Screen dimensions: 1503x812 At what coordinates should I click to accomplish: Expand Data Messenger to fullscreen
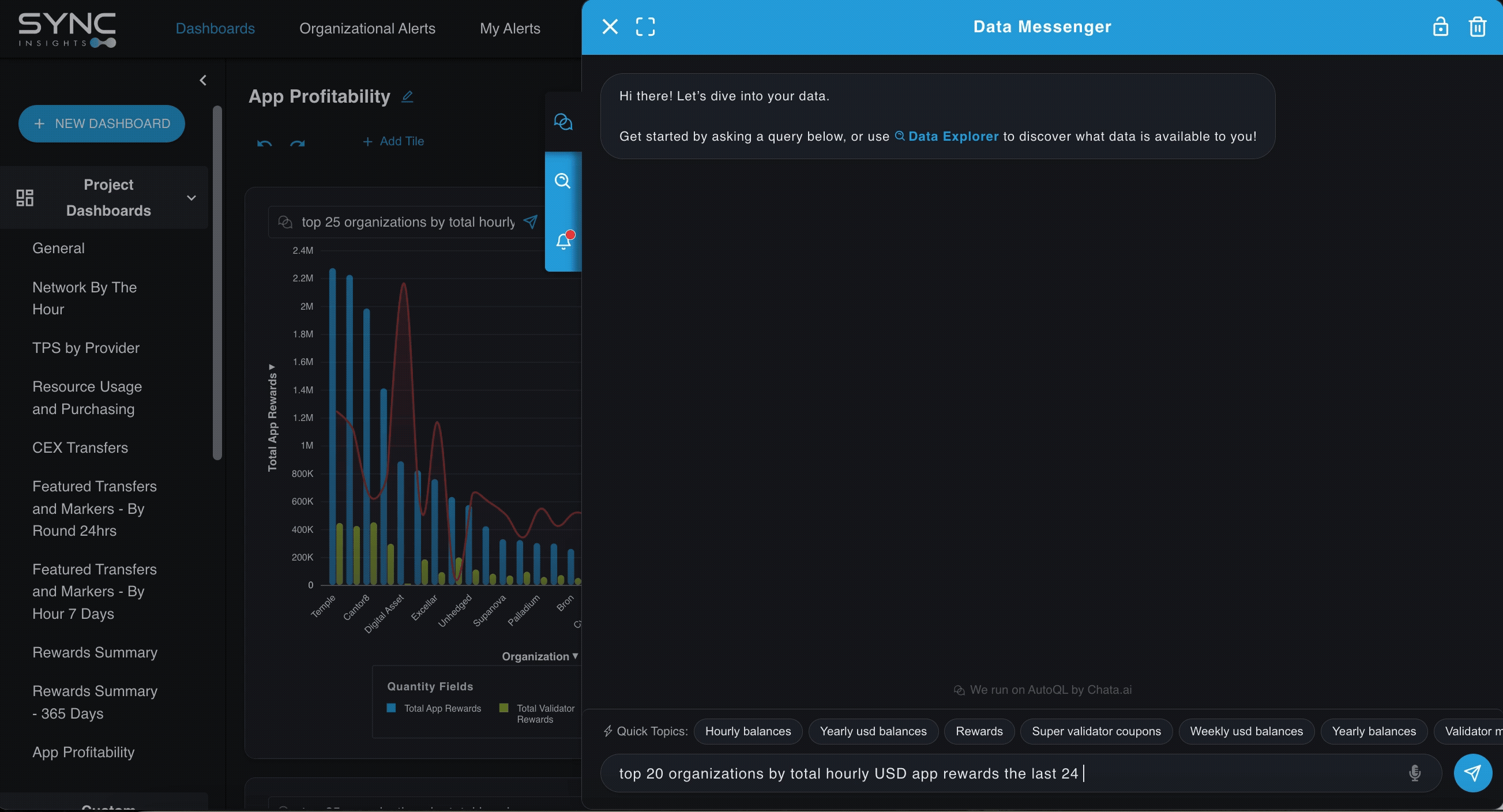coord(645,27)
